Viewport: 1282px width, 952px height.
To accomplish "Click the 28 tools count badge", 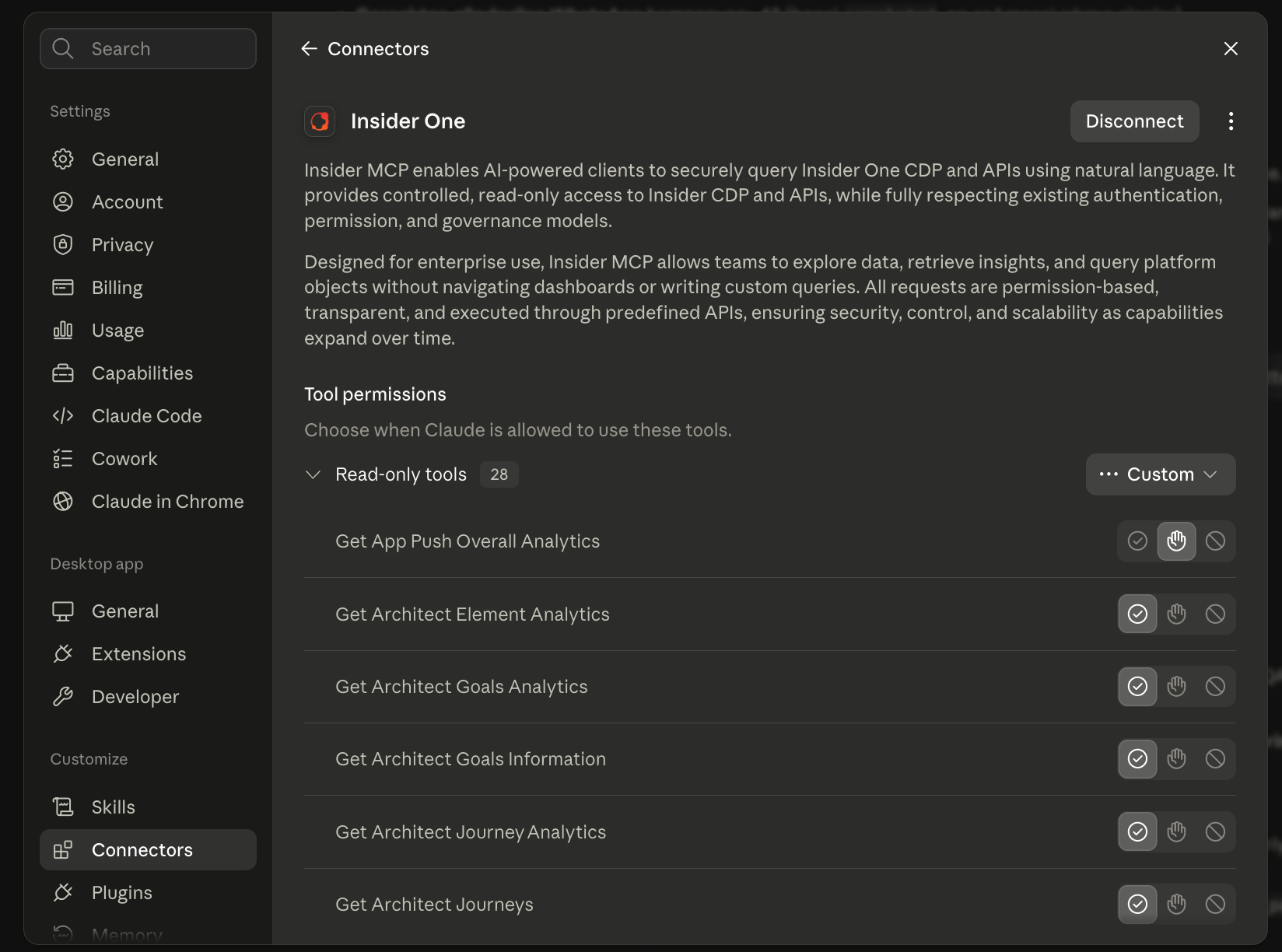I will [x=499, y=474].
